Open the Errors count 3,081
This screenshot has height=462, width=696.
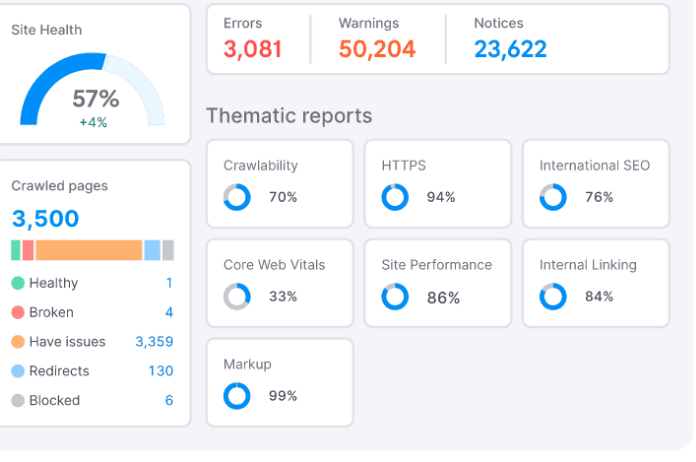pos(253,49)
